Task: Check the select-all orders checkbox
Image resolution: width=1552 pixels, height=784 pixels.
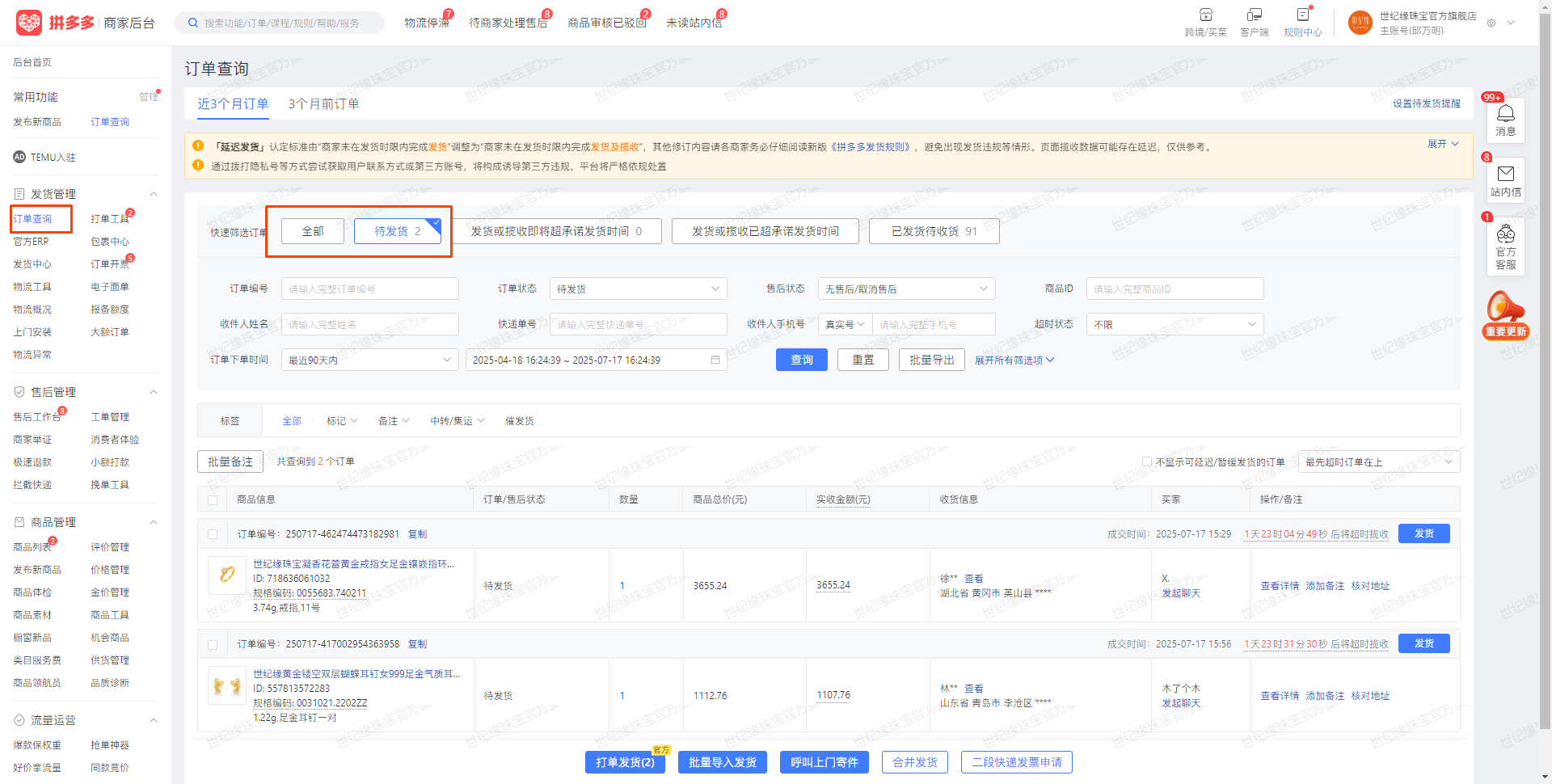Action: pyautogui.click(x=213, y=500)
